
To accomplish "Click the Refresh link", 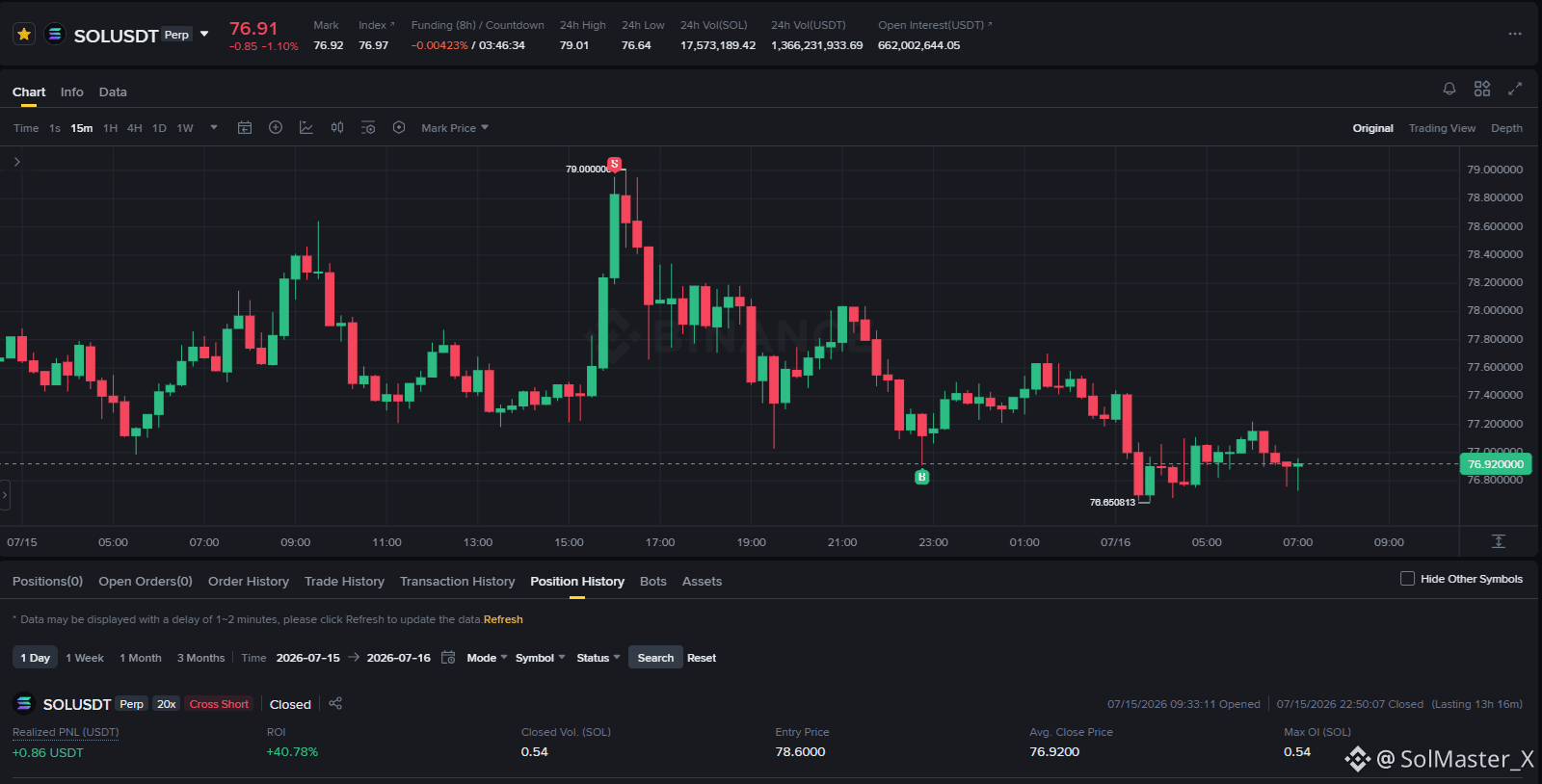I will pos(503,619).
